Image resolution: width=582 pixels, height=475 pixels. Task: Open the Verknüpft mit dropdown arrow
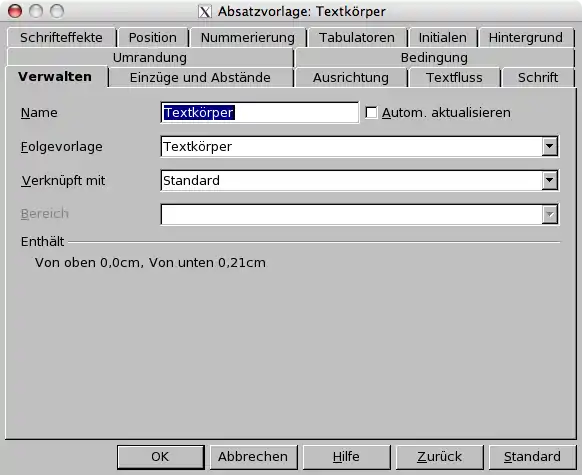549,180
